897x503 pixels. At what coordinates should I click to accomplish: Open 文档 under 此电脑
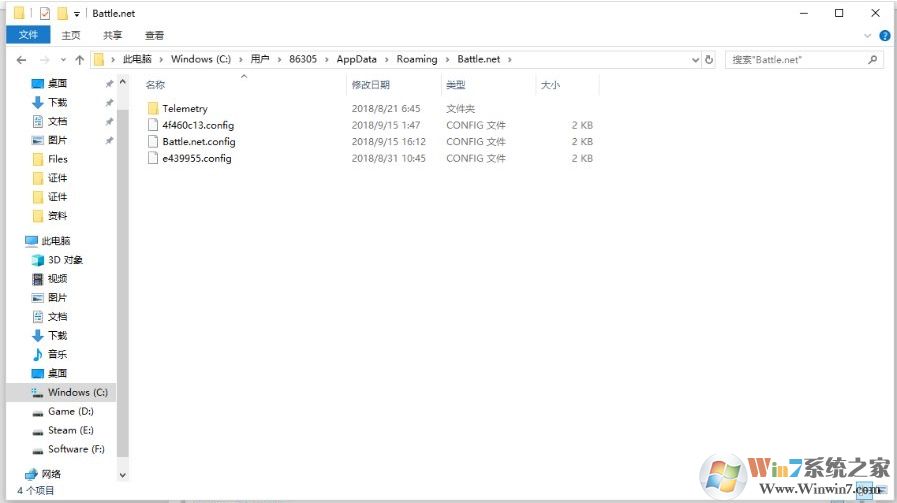[x=57, y=316]
